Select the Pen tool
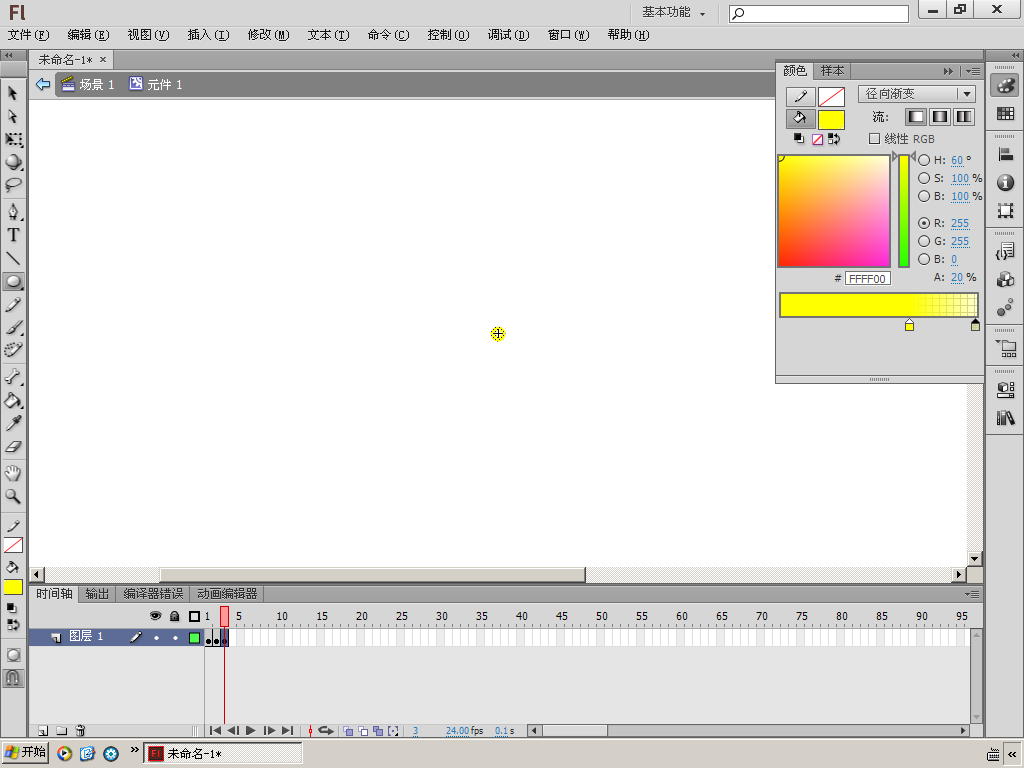This screenshot has height=768, width=1024. [12, 212]
